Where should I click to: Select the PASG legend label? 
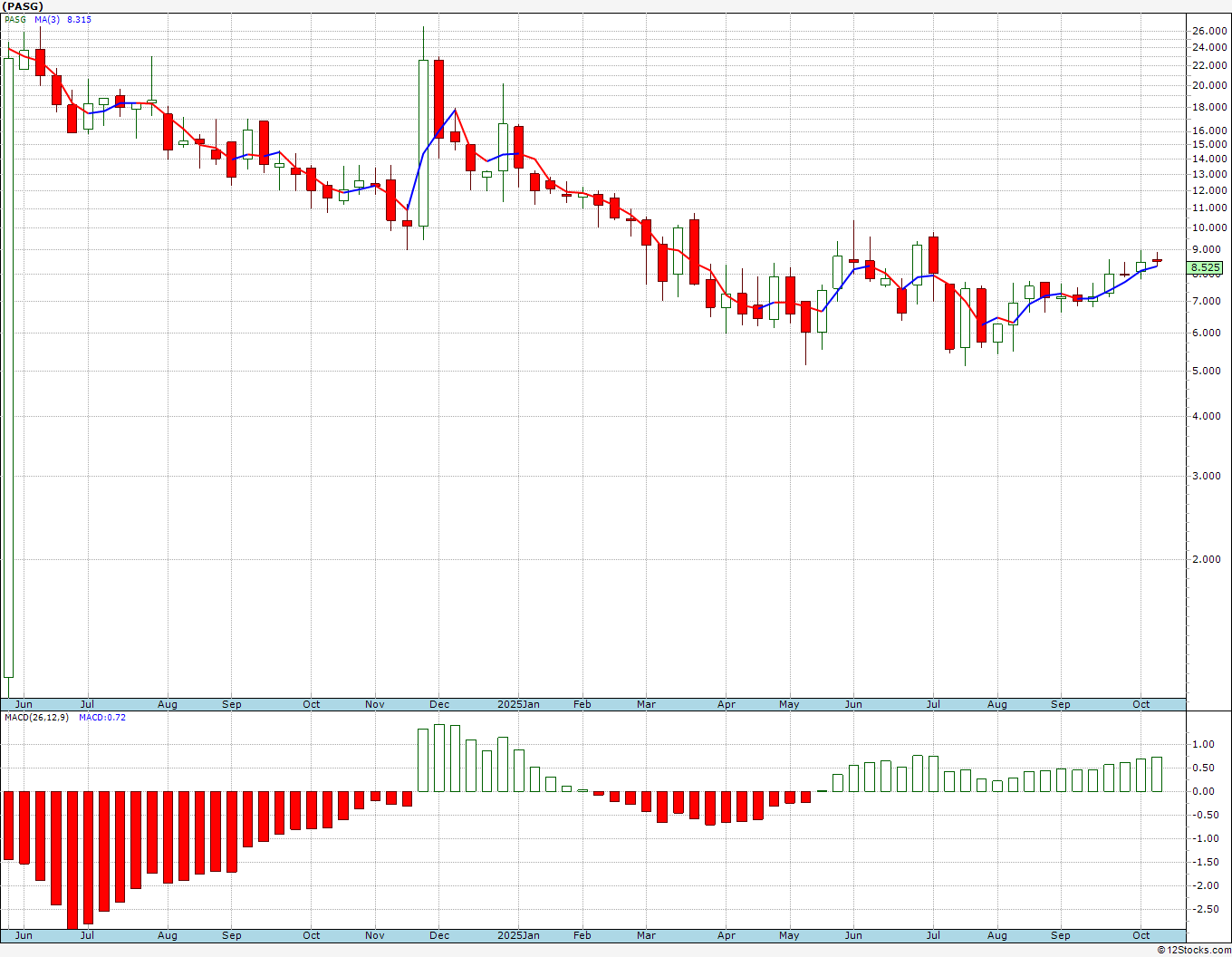[15, 19]
